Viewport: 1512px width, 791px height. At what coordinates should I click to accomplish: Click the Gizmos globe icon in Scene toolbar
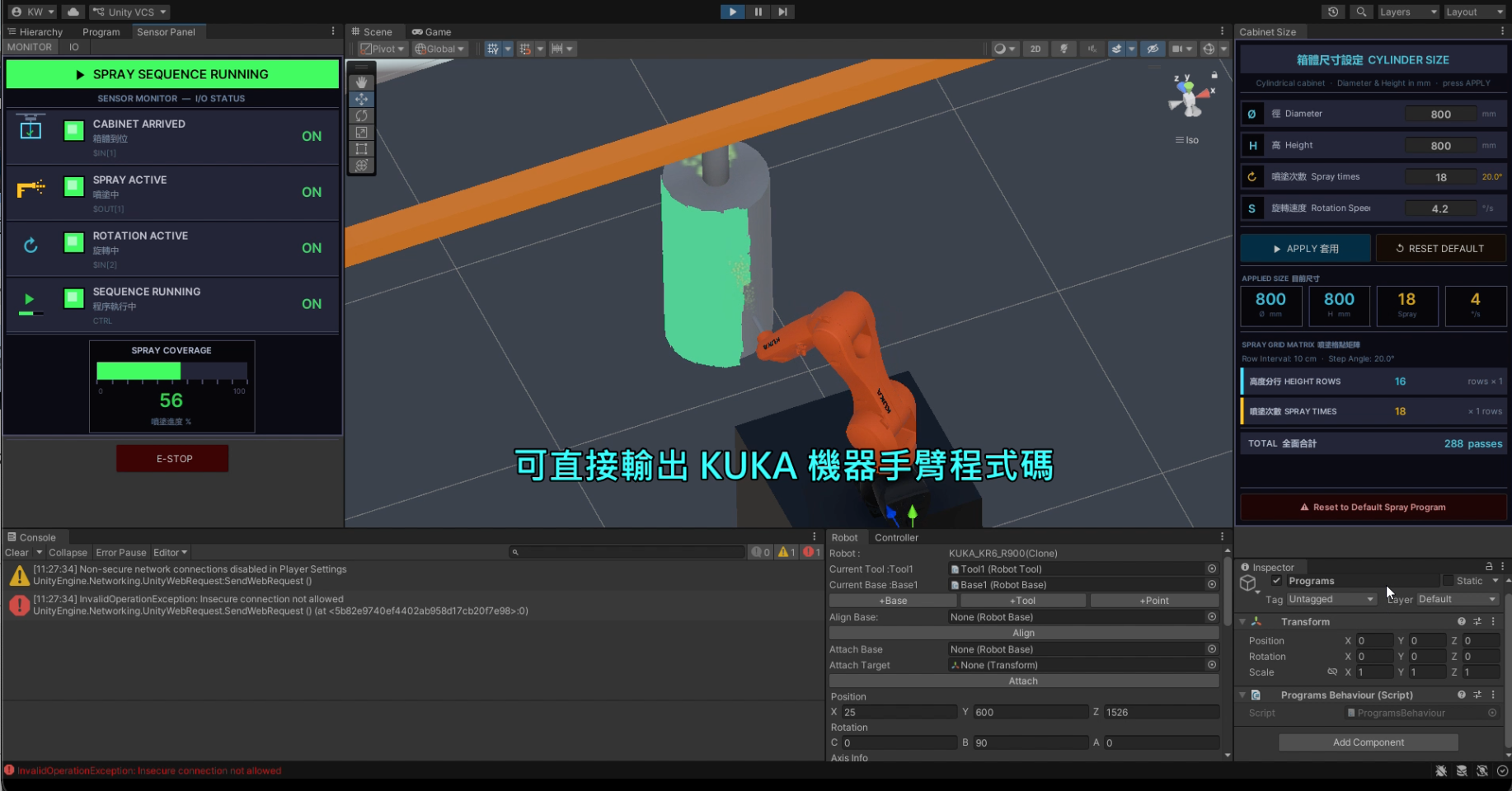(x=1209, y=49)
